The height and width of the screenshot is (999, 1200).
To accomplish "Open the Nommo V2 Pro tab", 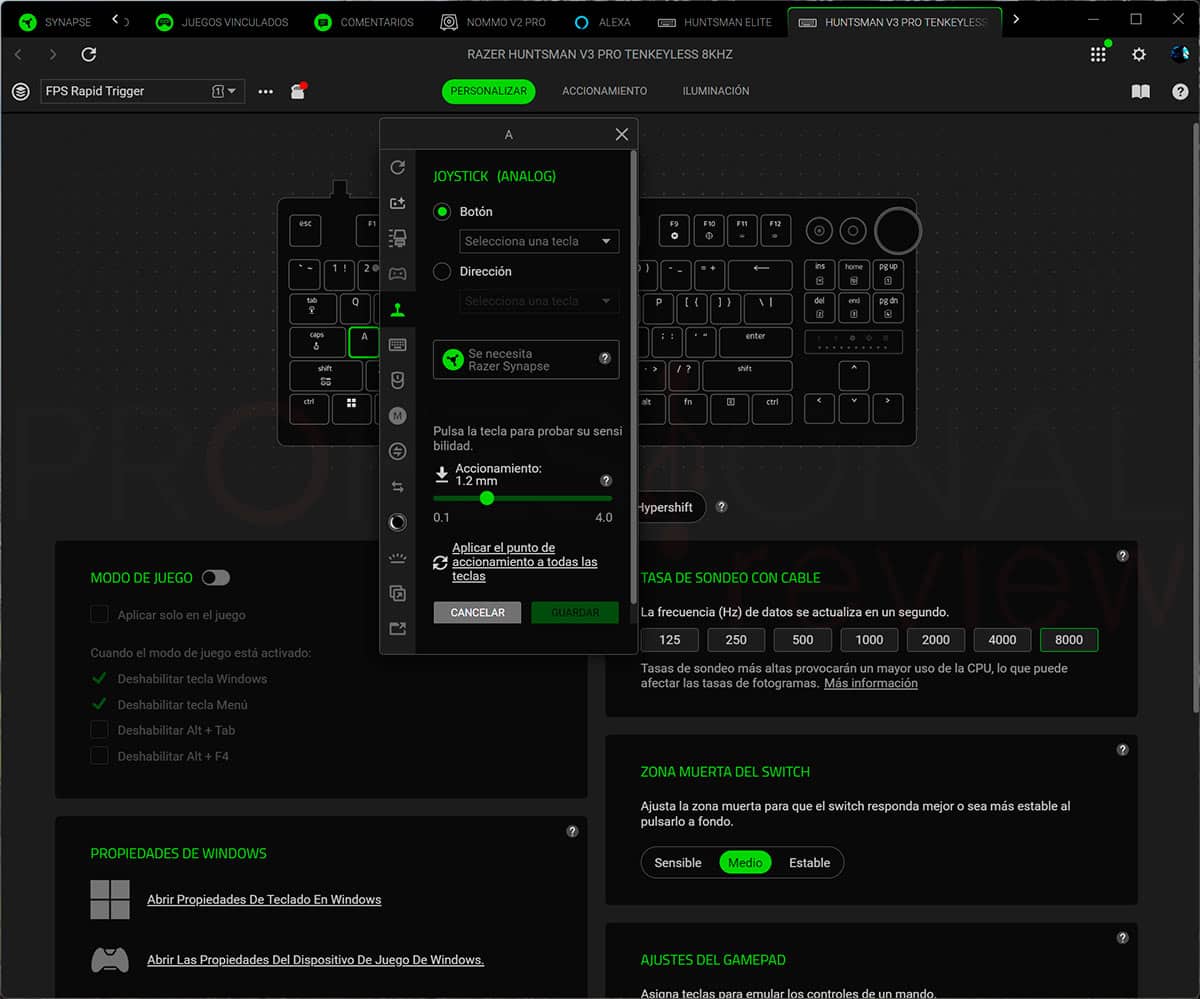I will 493,22.
